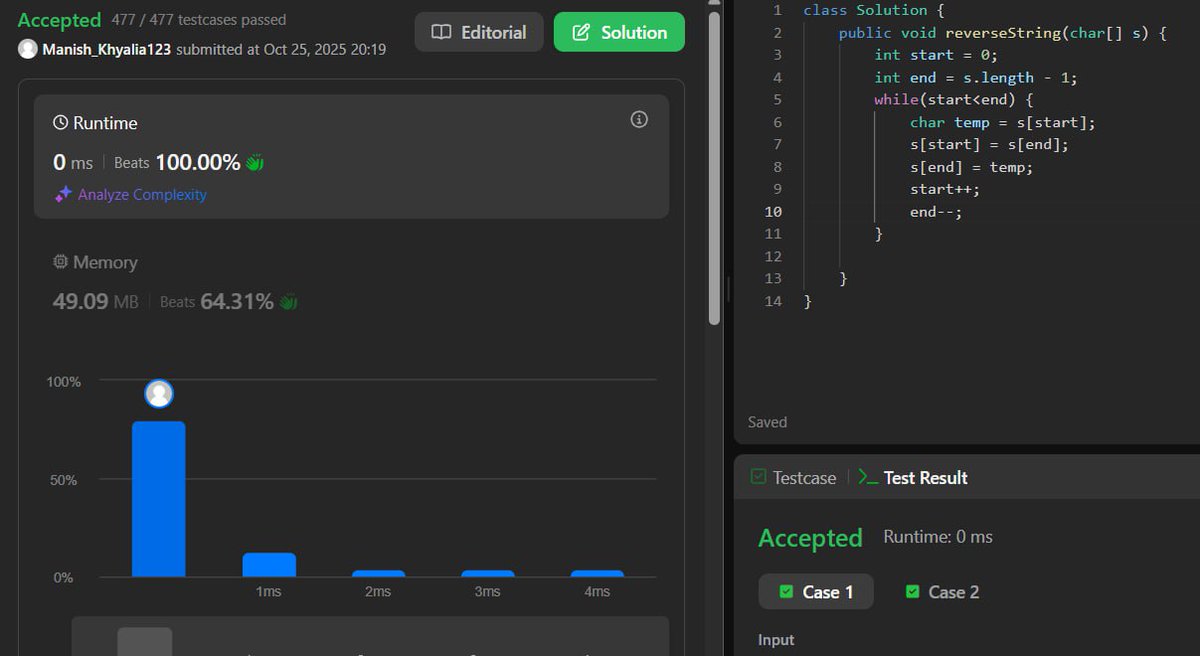
Task: Click the Editorial book icon
Action: 441,32
